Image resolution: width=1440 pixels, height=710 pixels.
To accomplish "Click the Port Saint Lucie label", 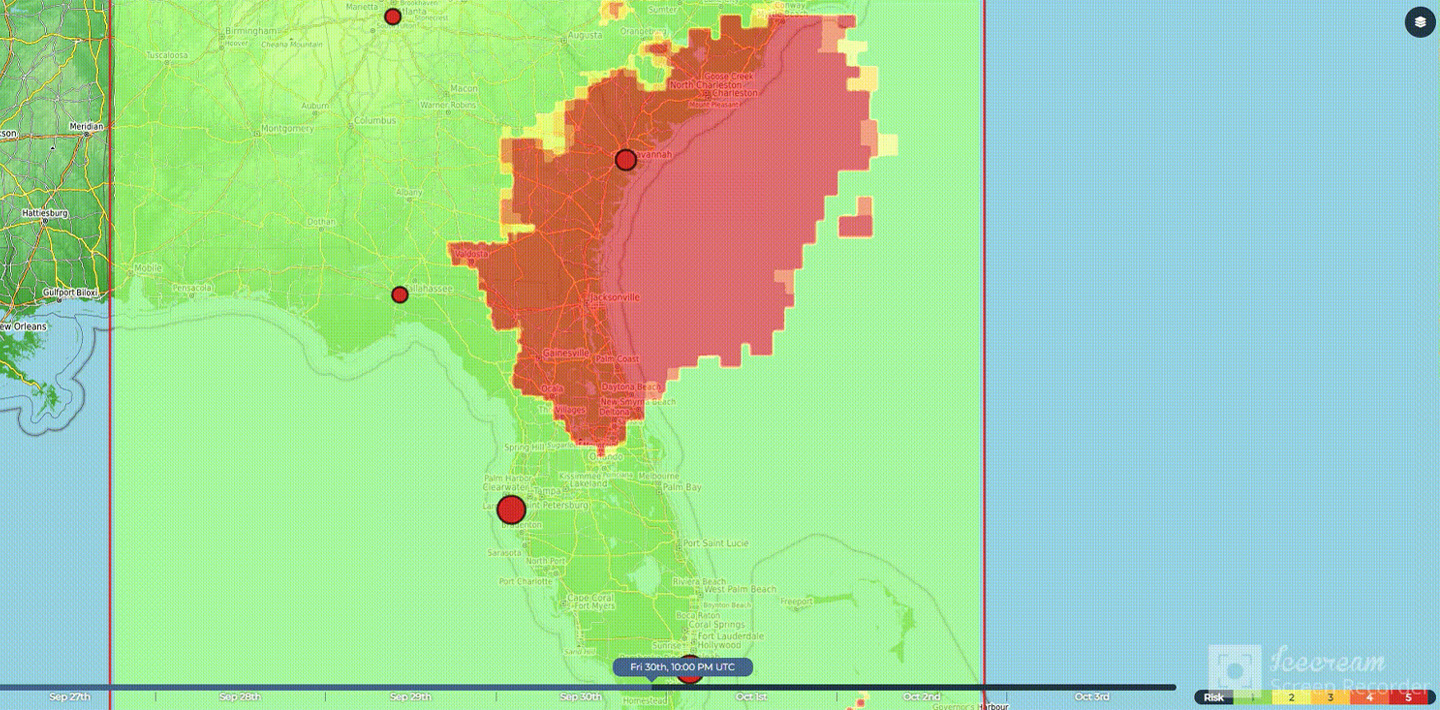I will pyautogui.click(x=714, y=543).
